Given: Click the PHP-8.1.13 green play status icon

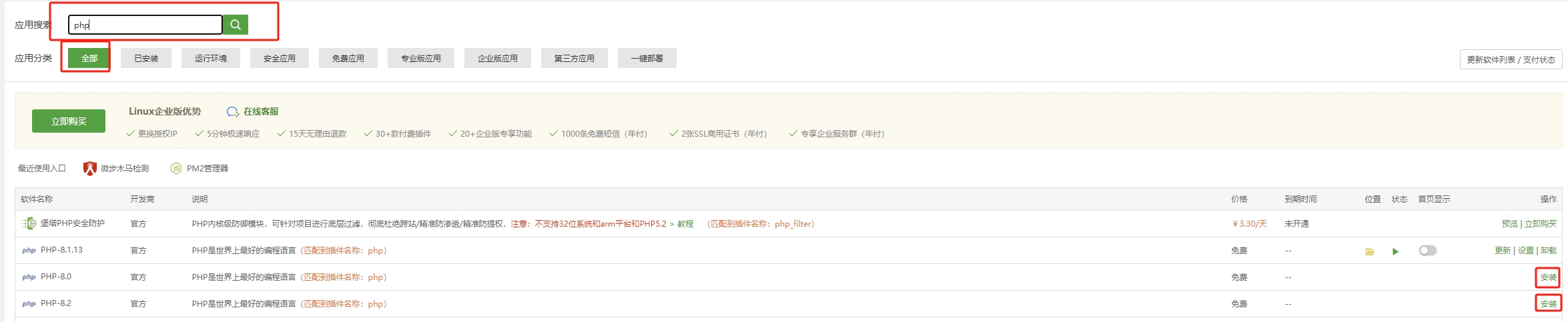Looking at the screenshot, I should 1395,251.
